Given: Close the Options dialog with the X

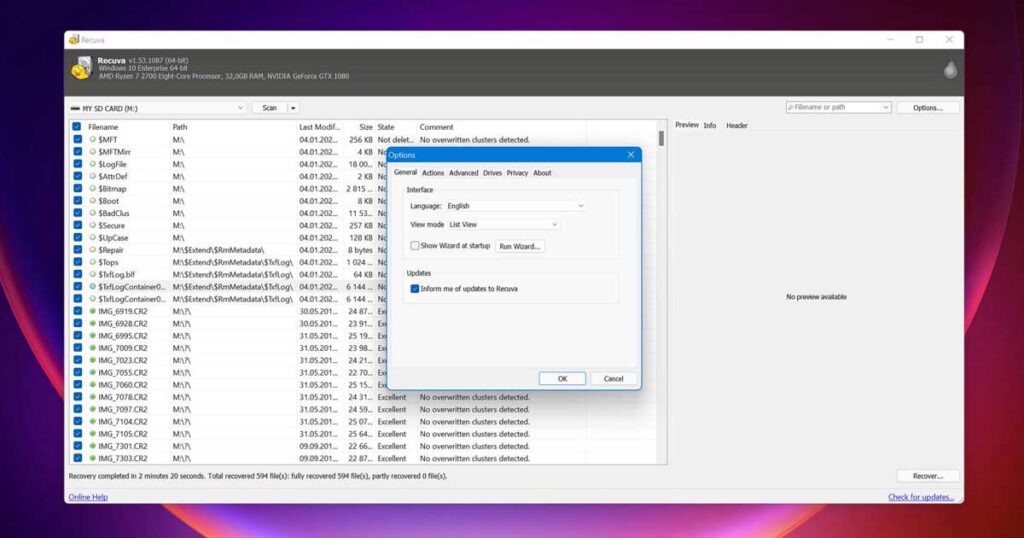Looking at the screenshot, I should pos(630,155).
